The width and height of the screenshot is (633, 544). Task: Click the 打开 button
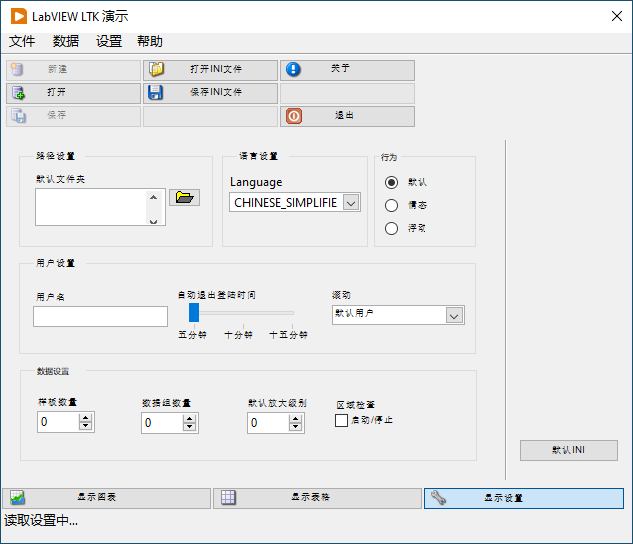tap(73, 93)
